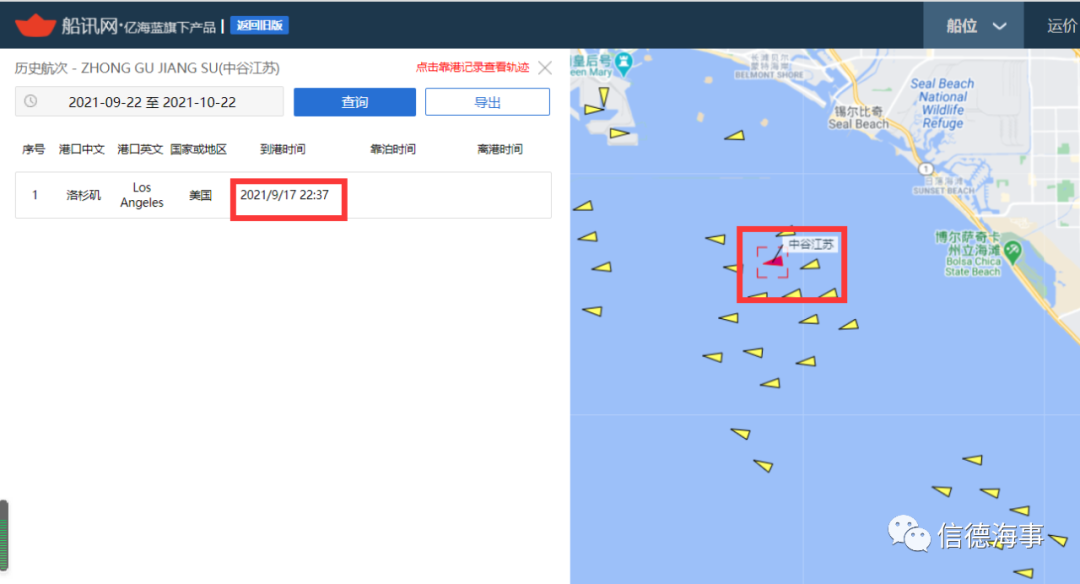Open the 2021-09-22 至 2021-10-22 date range picker
The height and width of the screenshot is (584, 1080).
pyautogui.click(x=149, y=102)
